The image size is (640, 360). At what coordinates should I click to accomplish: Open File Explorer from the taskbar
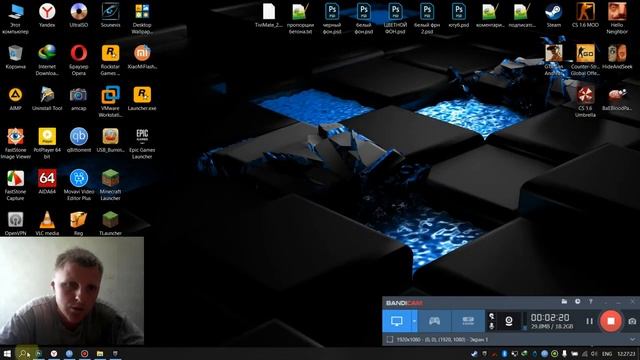[100, 353]
